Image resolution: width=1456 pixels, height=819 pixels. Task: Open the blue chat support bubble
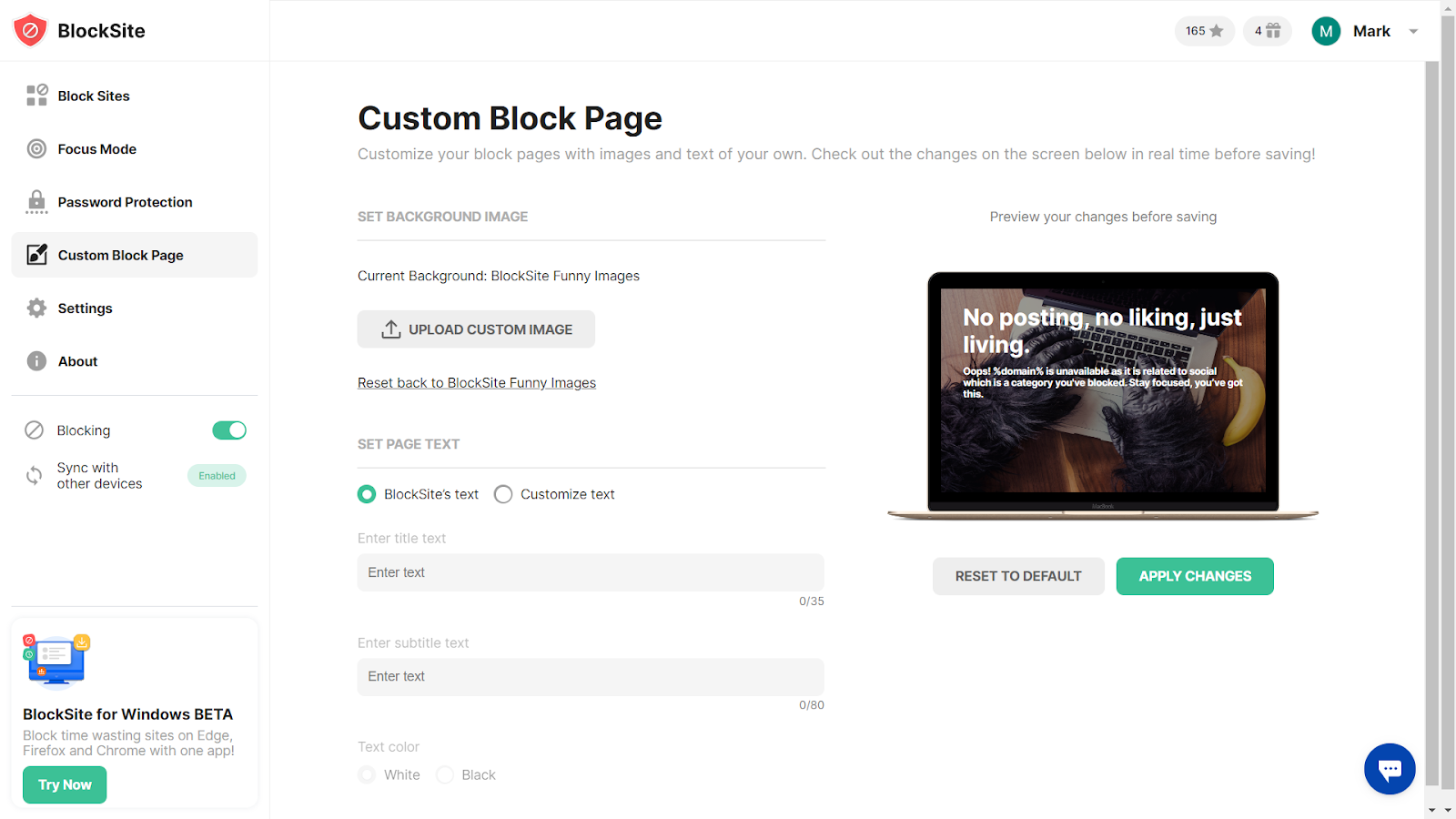coord(1390,769)
